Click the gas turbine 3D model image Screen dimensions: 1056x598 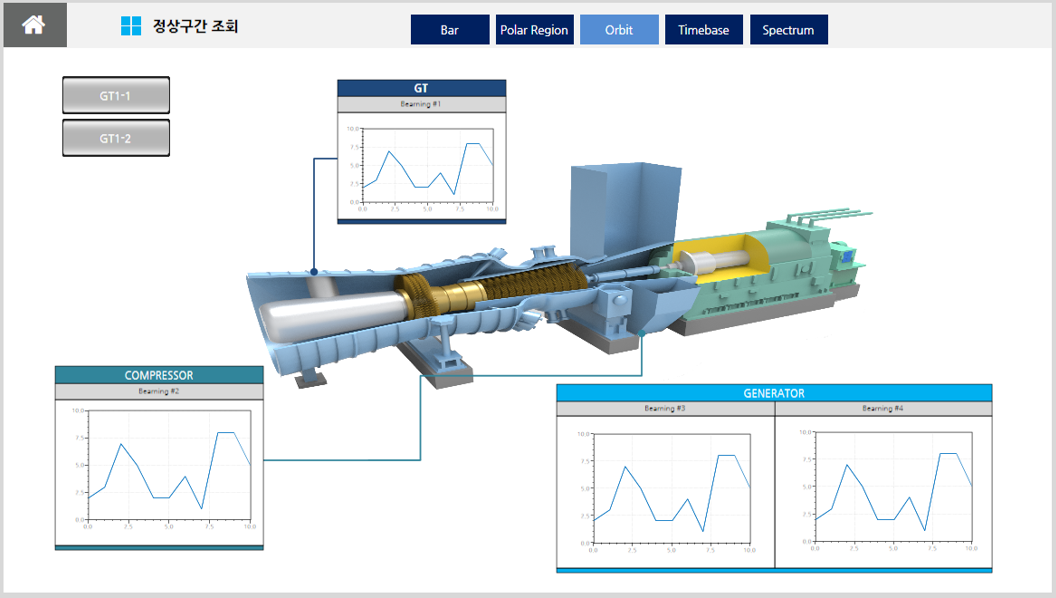(x=559, y=276)
